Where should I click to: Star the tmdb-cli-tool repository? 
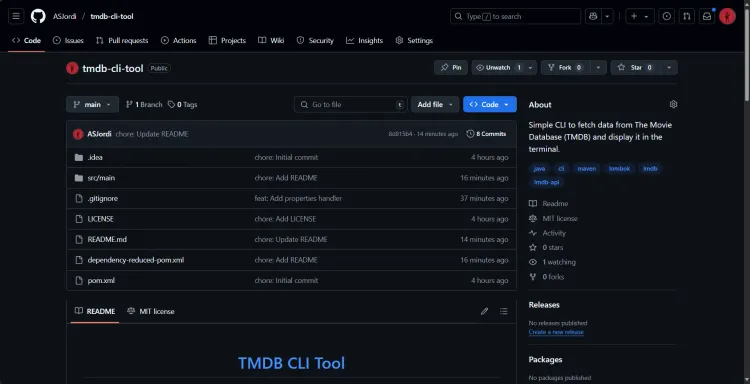tap(636, 67)
